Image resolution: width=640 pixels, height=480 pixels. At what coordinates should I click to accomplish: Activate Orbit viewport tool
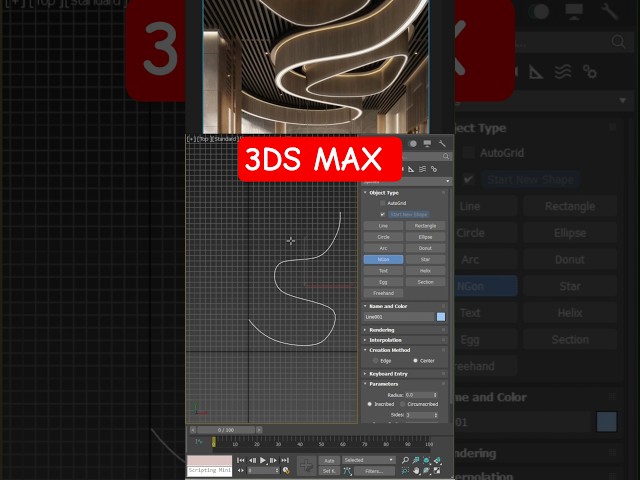pyautogui.click(x=427, y=471)
